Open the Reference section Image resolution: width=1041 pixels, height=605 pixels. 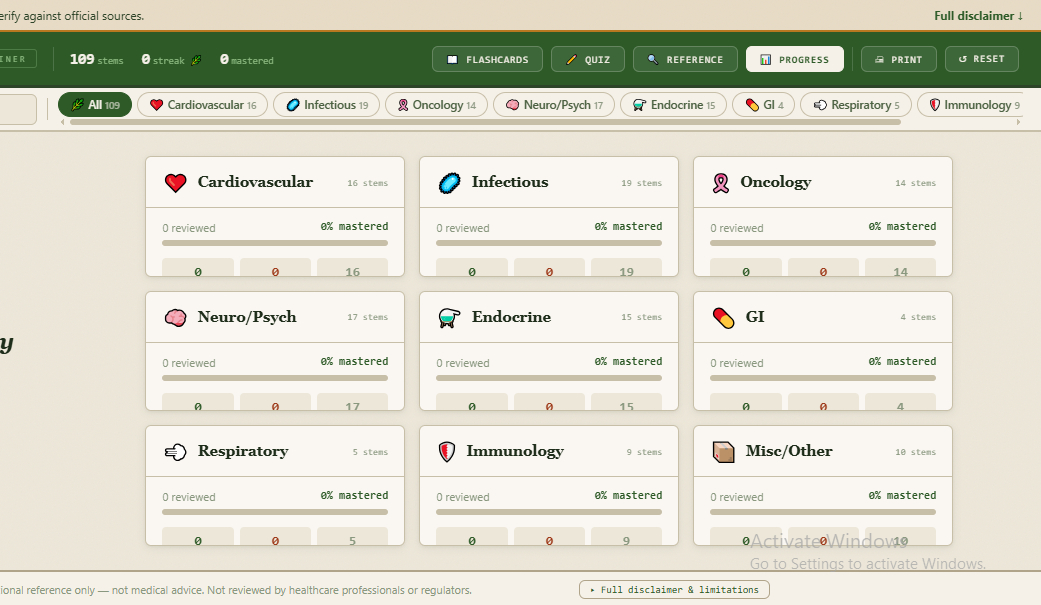(x=685, y=59)
